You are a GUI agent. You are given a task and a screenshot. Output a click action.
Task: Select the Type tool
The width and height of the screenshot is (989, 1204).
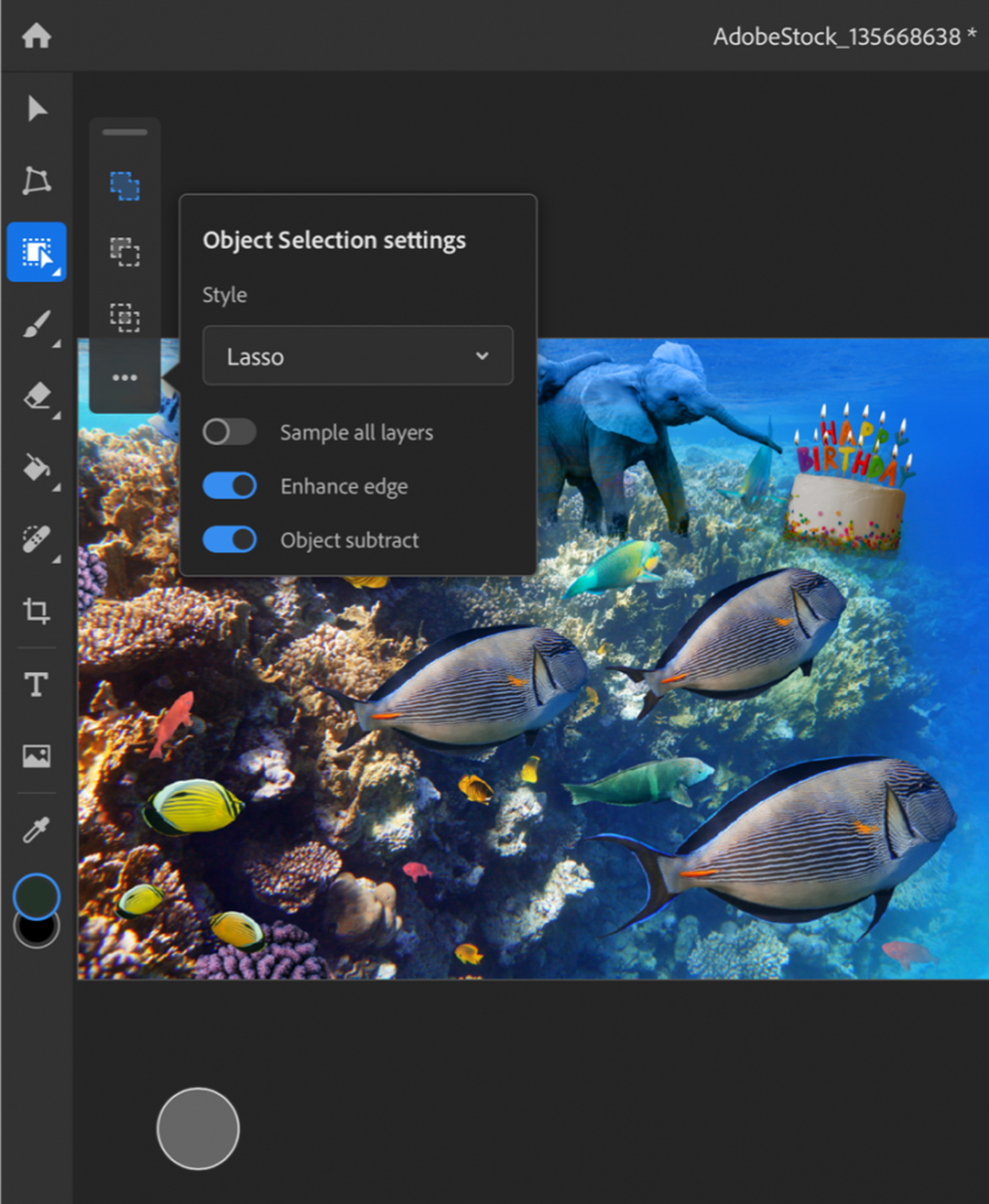37,685
